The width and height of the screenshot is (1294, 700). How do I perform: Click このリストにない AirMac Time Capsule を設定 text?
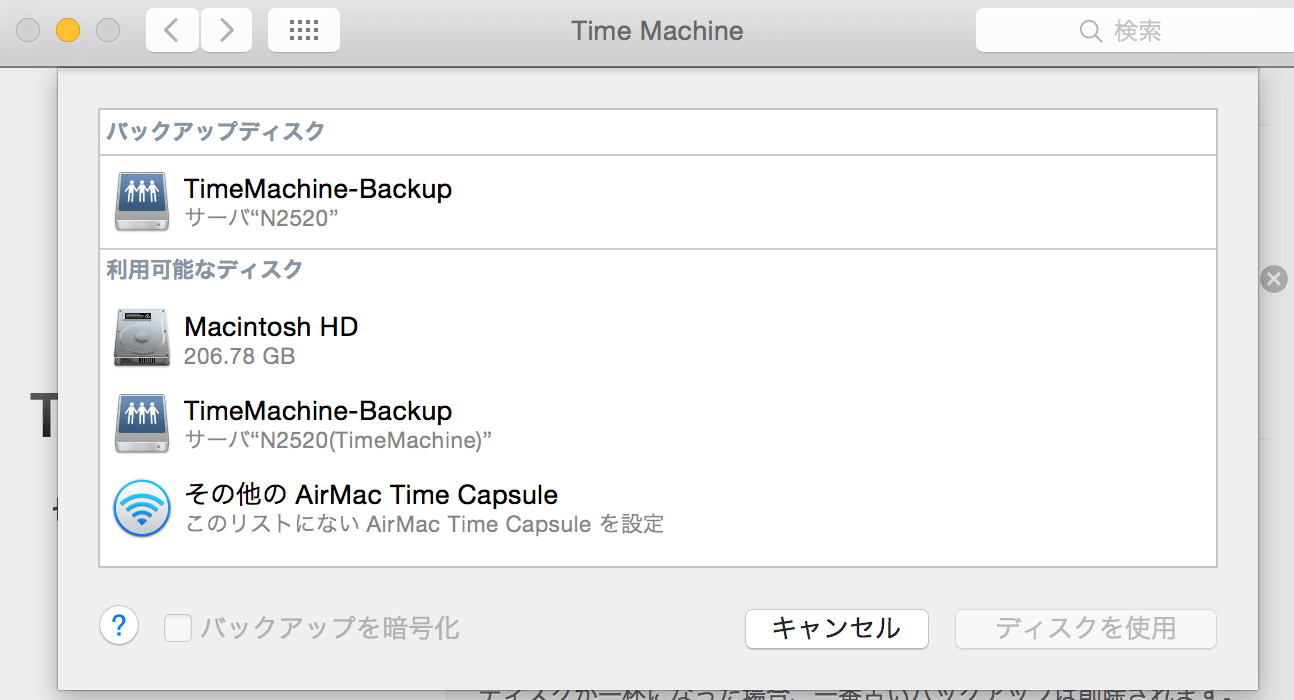[424, 524]
